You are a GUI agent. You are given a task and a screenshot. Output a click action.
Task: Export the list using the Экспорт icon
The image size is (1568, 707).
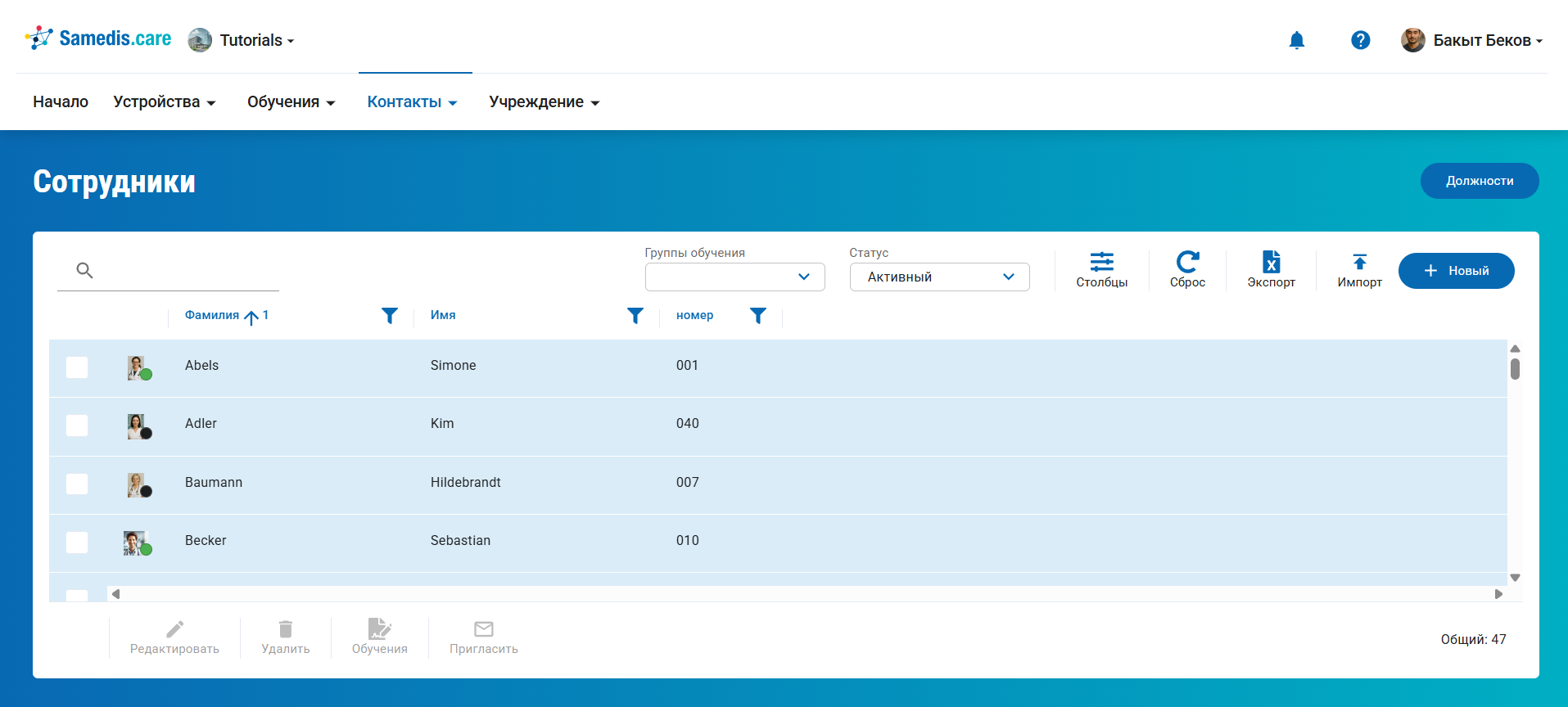tap(1271, 269)
